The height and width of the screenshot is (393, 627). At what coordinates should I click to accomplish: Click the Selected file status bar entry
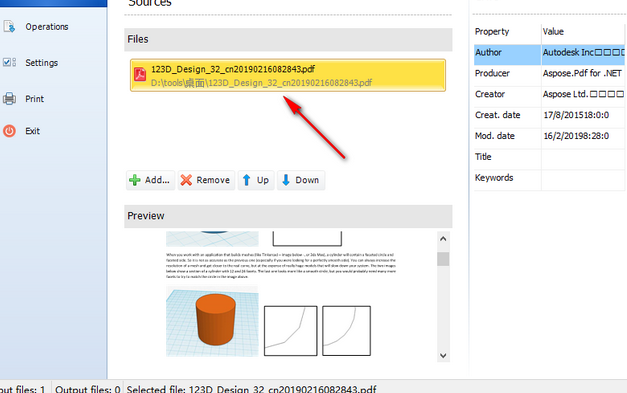pos(251,389)
